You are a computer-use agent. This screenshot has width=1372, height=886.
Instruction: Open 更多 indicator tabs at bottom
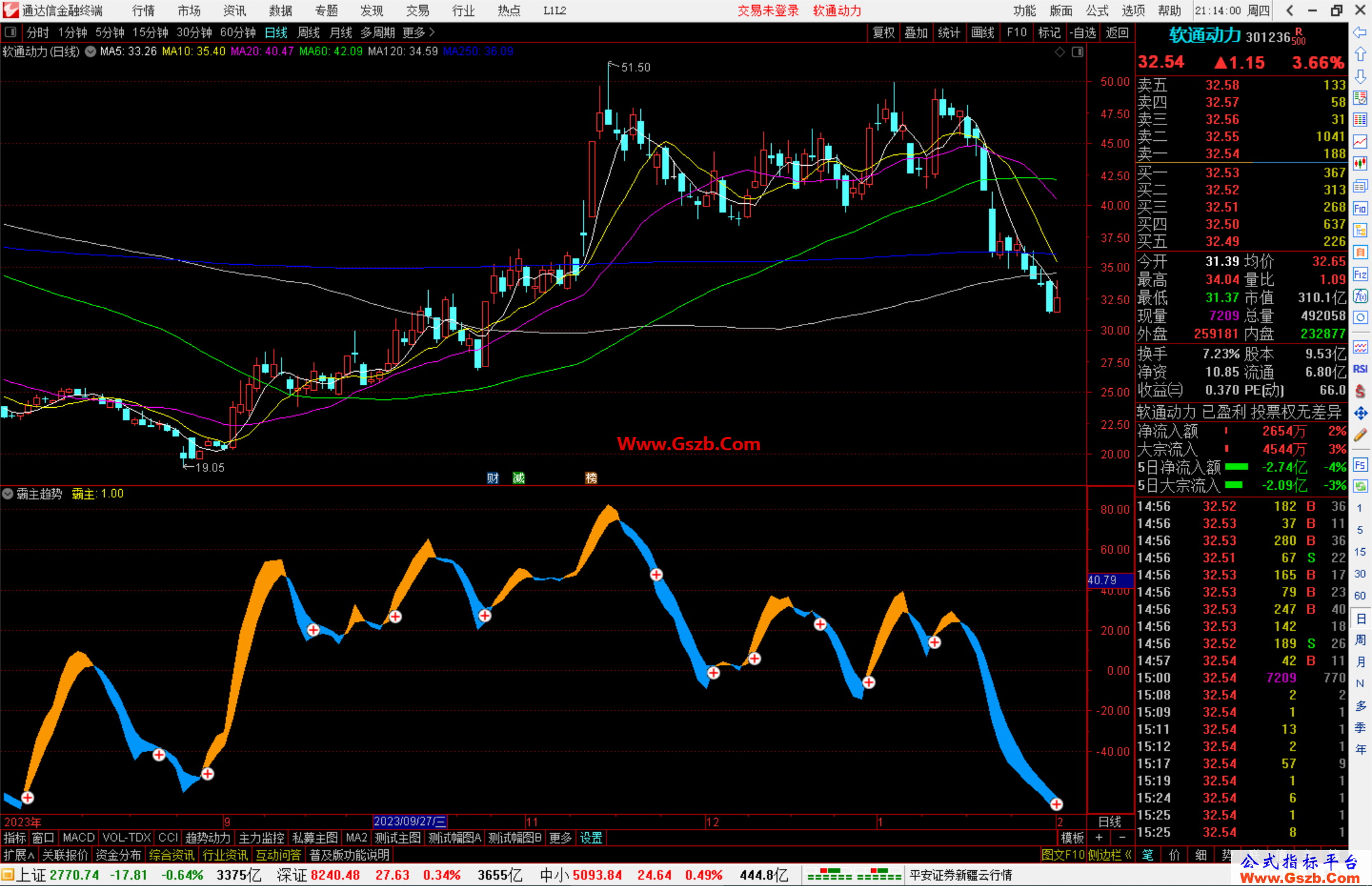click(x=560, y=838)
